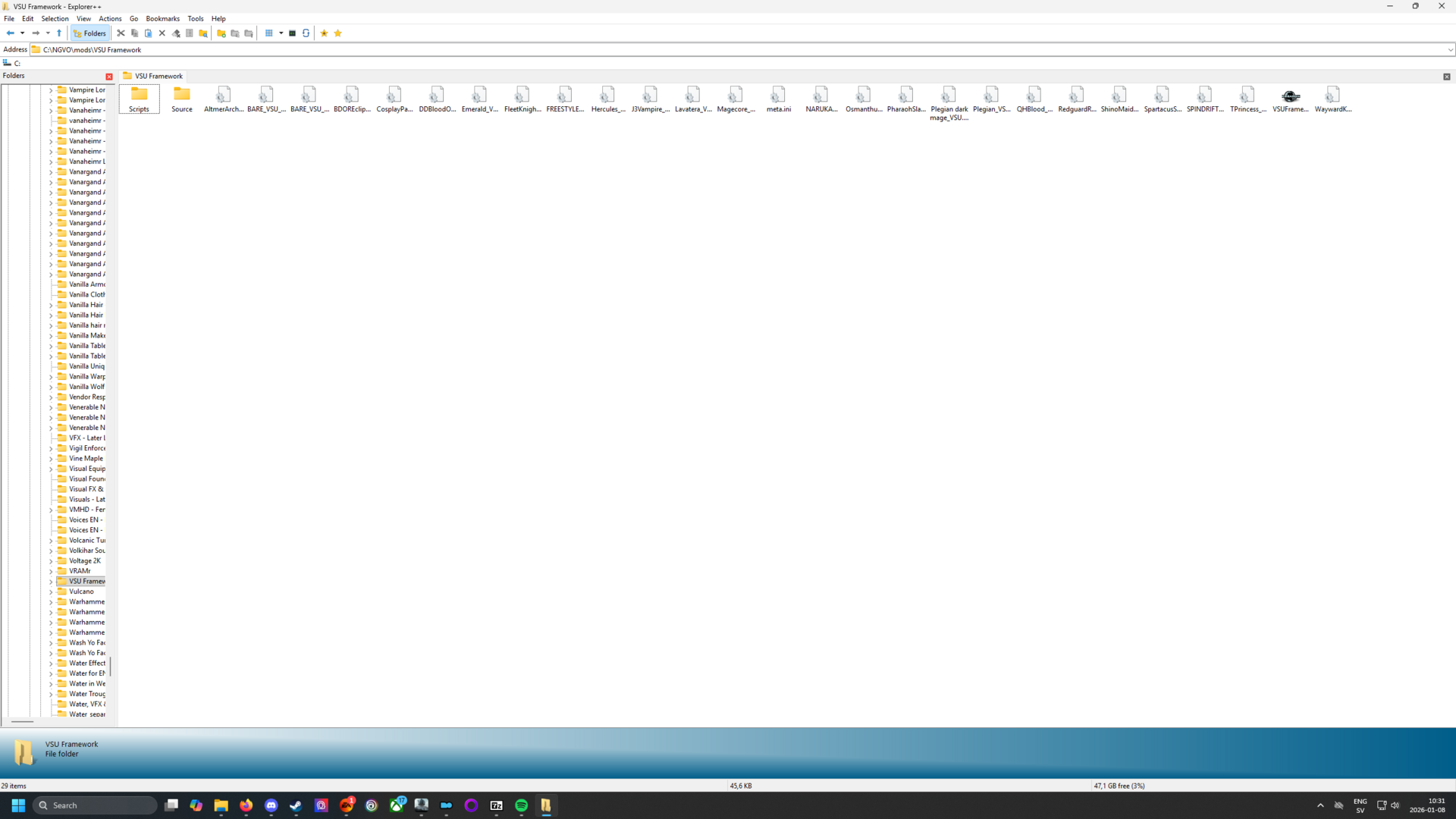Click the permanent delete icon
This screenshot has width=1456, height=819.
point(176,33)
